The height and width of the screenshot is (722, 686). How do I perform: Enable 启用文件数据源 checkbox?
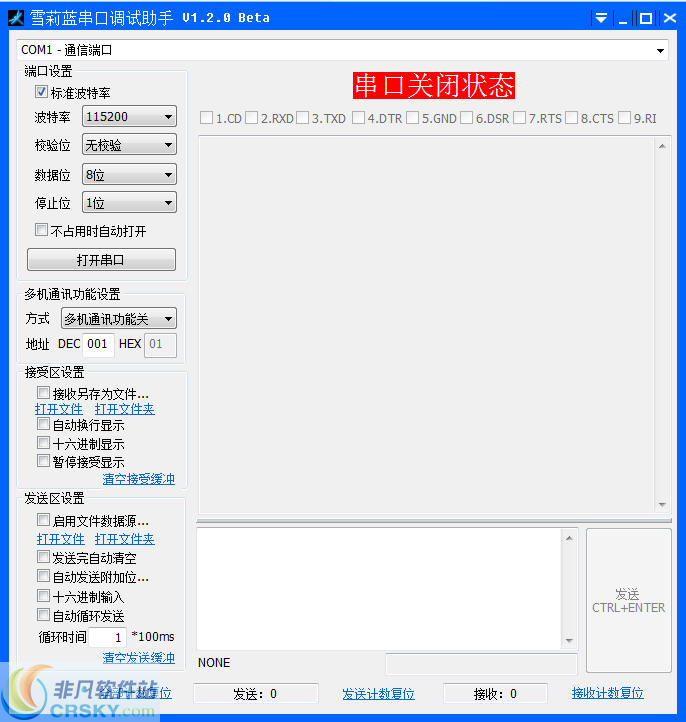43,520
